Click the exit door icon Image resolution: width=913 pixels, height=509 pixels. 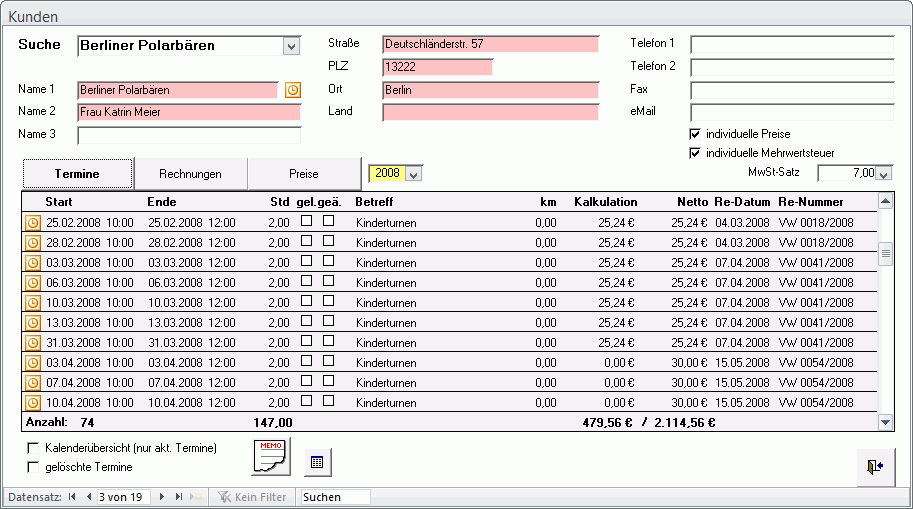pos(875,467)
